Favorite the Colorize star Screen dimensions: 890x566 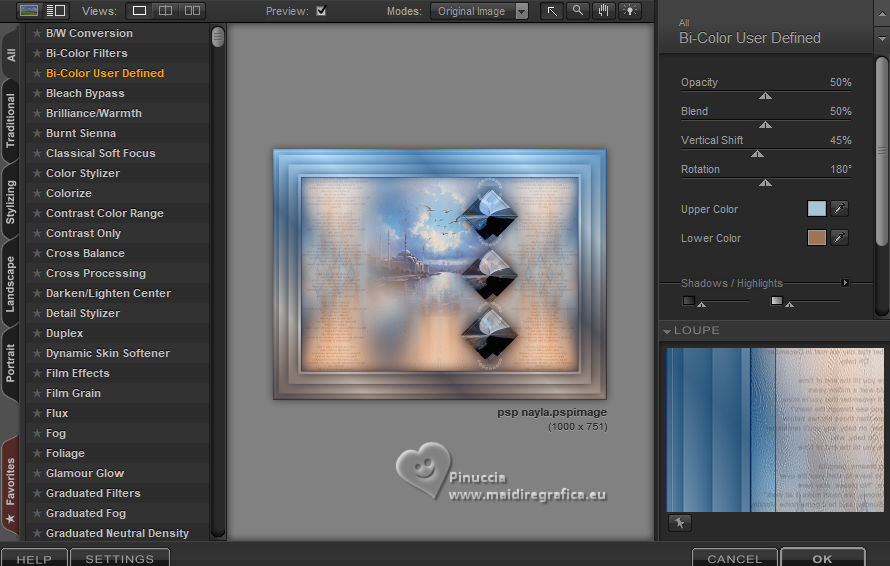(37, 193)
